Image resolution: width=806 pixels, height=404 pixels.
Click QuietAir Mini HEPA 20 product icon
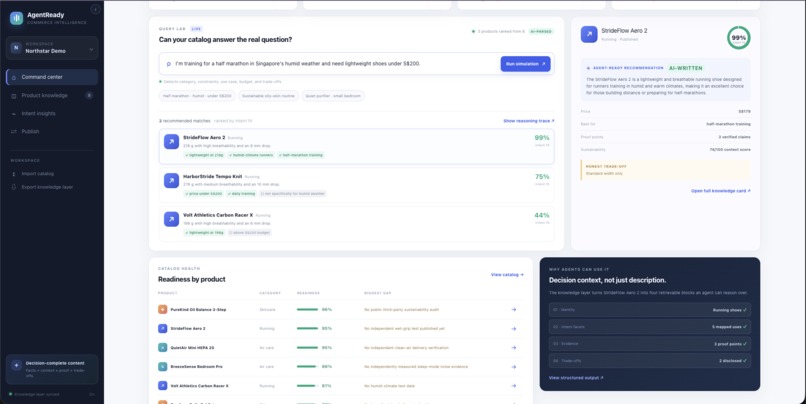point(162,347)
